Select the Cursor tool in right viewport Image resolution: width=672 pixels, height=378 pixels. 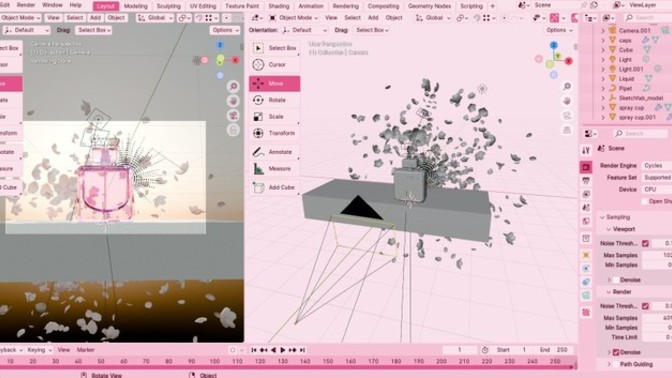[x=274, y=65]
